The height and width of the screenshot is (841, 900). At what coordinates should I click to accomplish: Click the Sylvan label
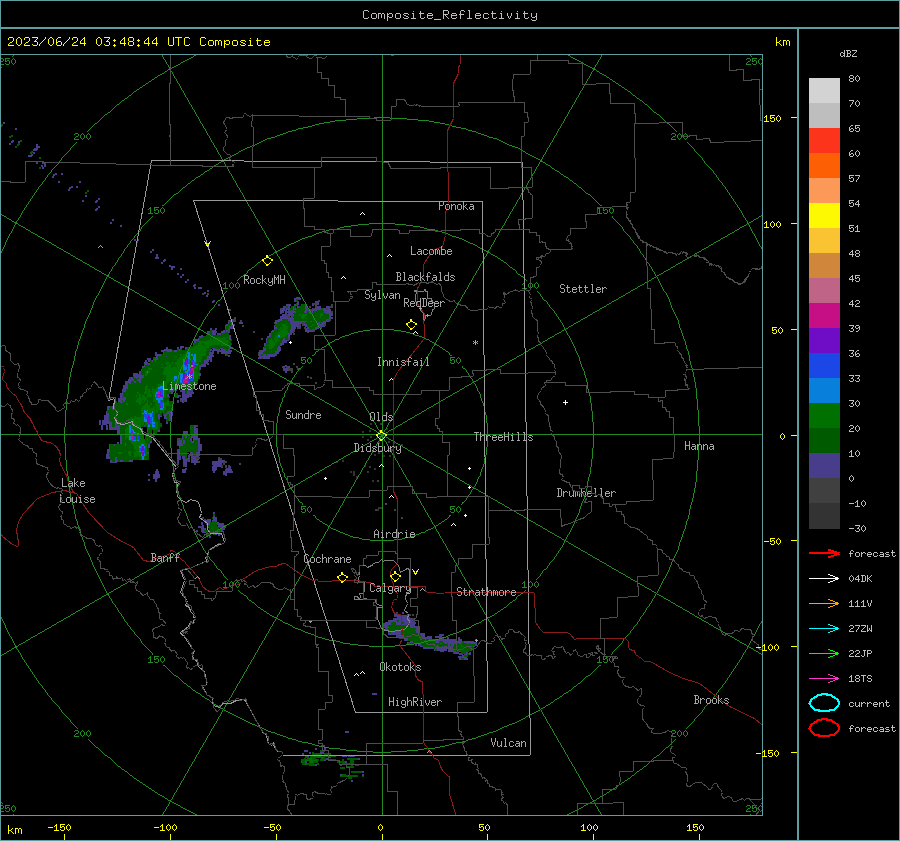(382, 295)
